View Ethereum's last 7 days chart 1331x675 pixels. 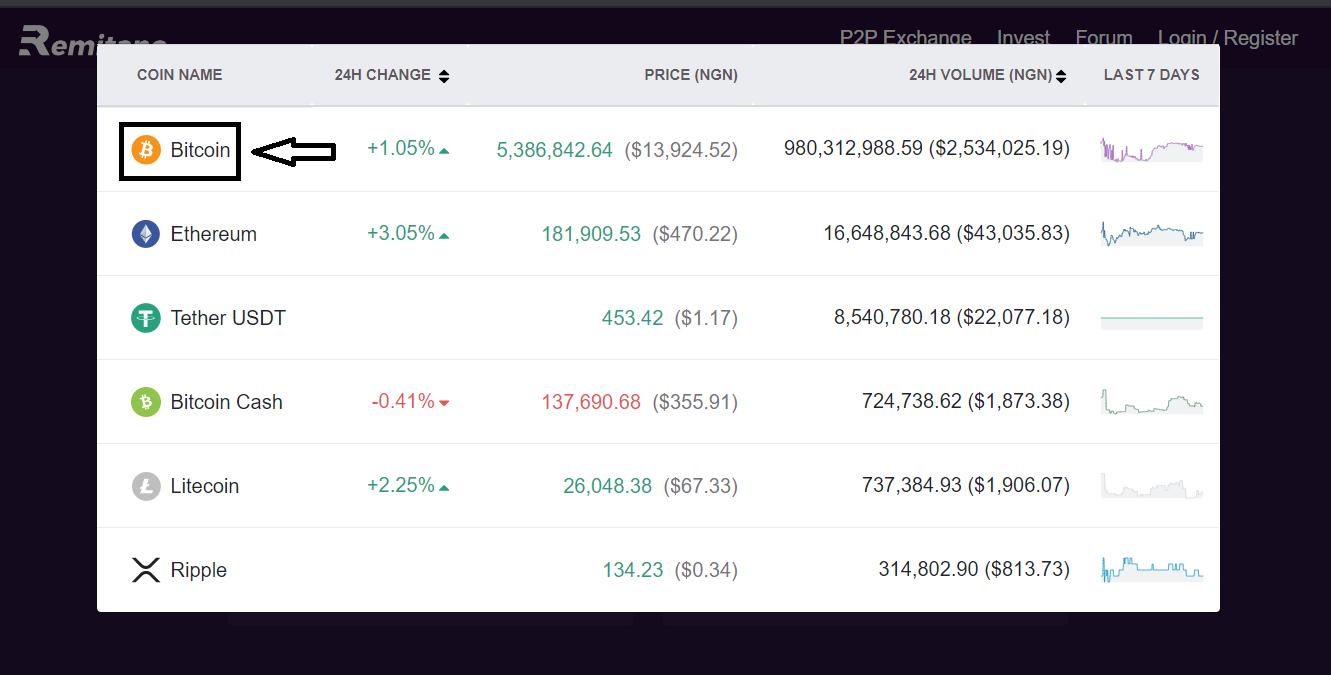(x=1151, y=234)
